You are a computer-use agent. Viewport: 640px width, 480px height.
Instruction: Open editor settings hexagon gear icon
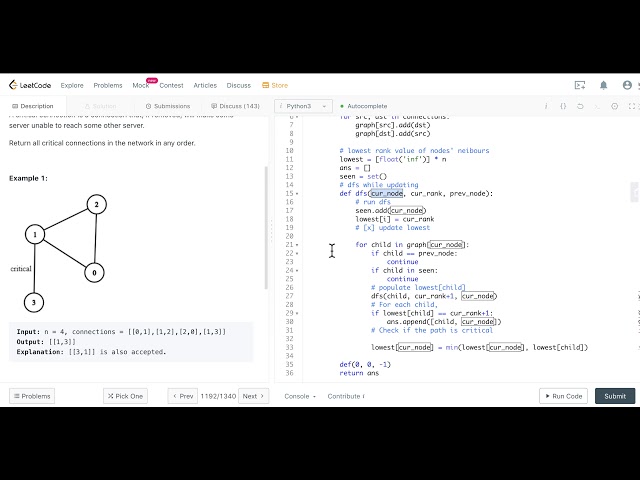(x=614, y=106)
